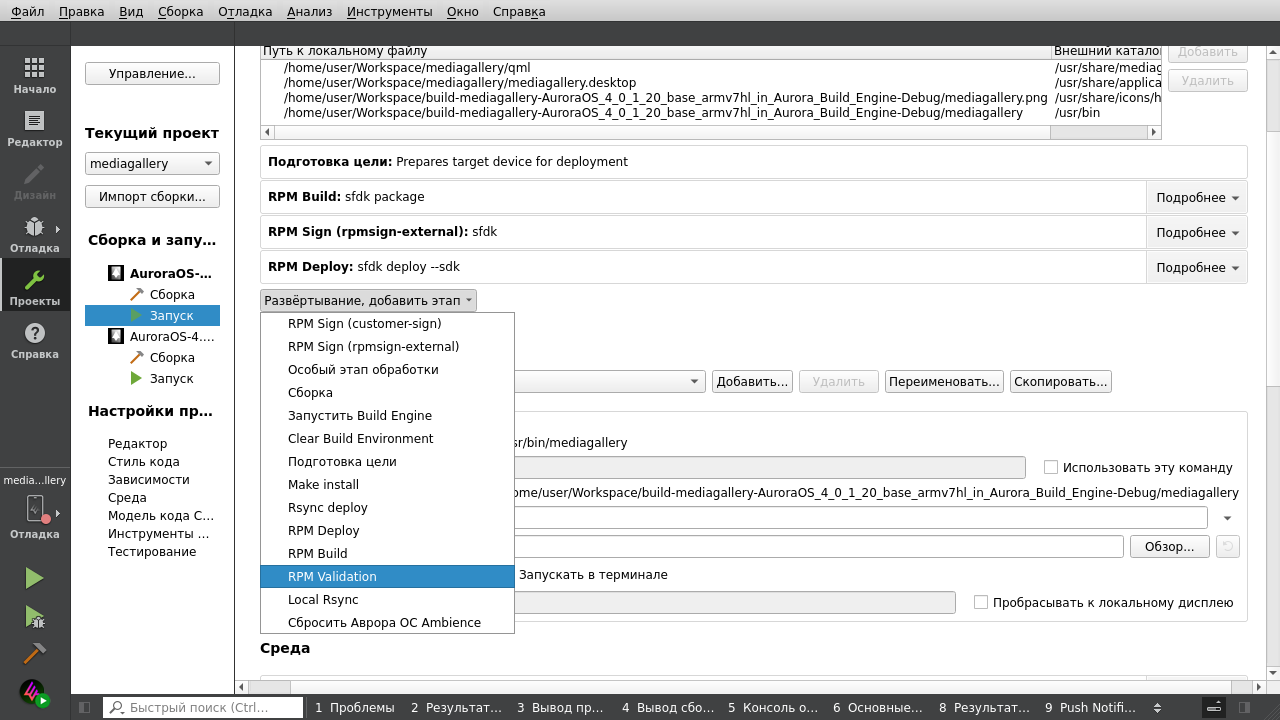Build the project using the hammer icon
1280x720 pixels.
click(35, 652)
